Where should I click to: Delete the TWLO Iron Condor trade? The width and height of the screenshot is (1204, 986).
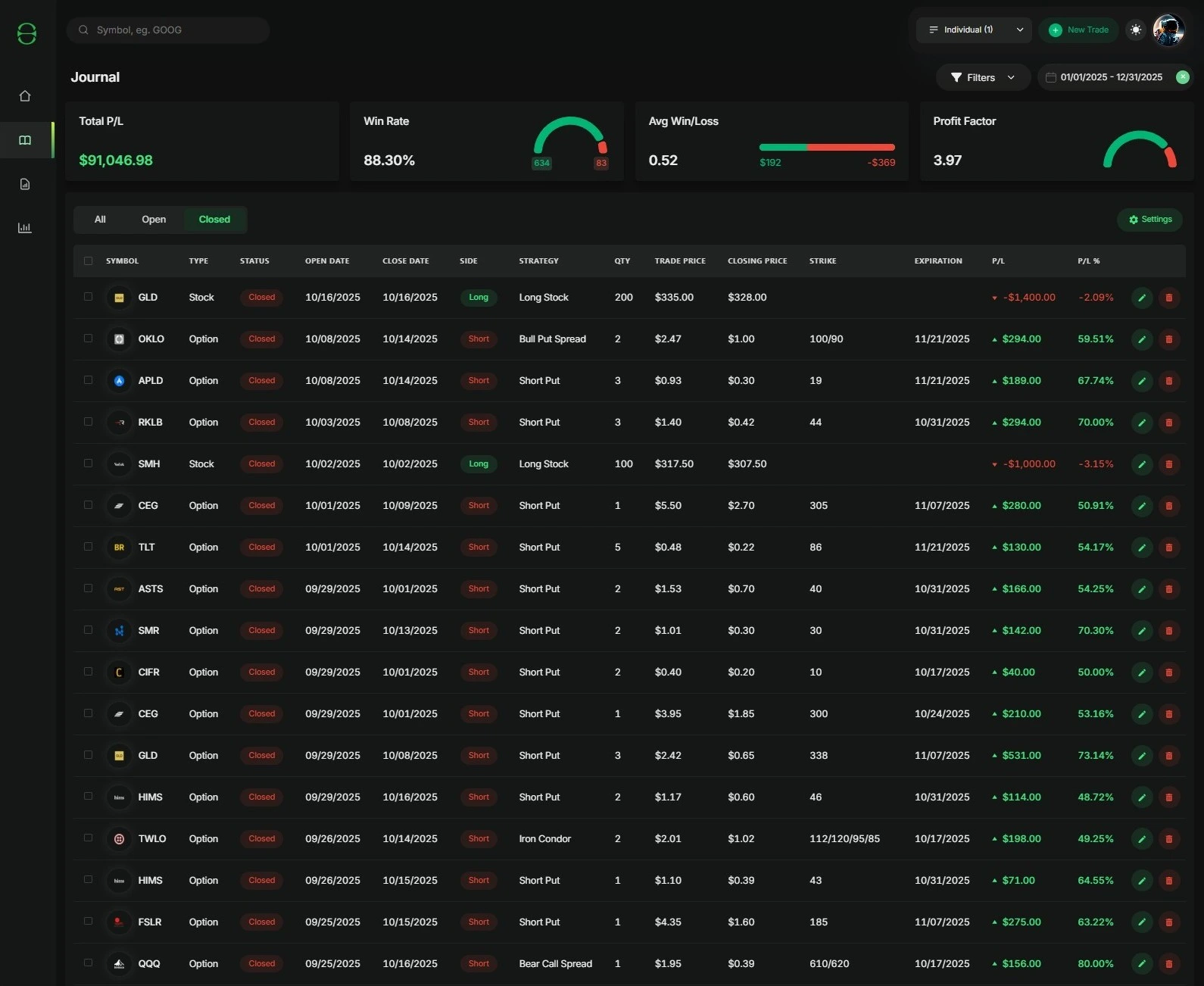coord(1169,839)
